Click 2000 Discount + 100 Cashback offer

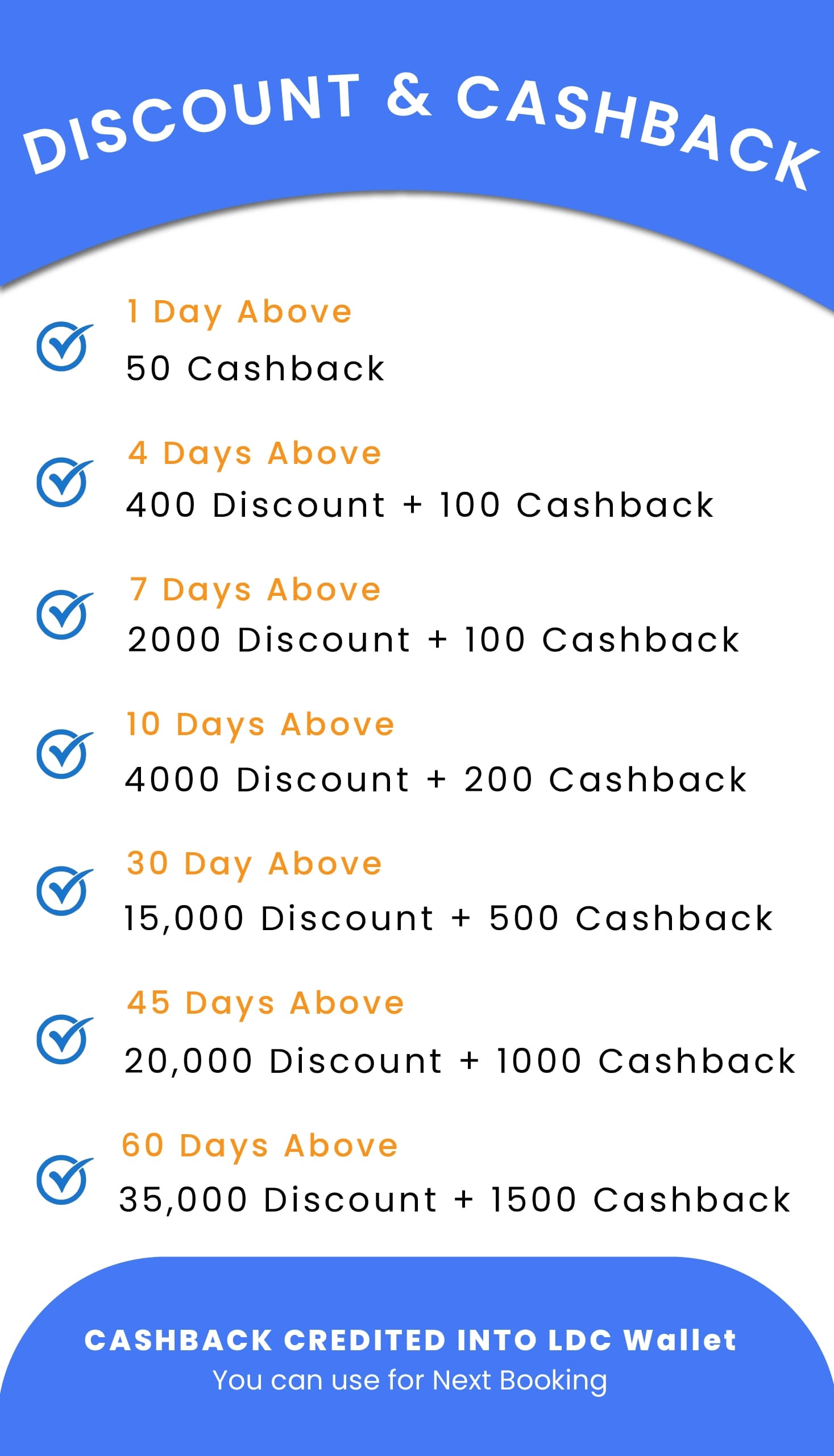pos(434,639)
